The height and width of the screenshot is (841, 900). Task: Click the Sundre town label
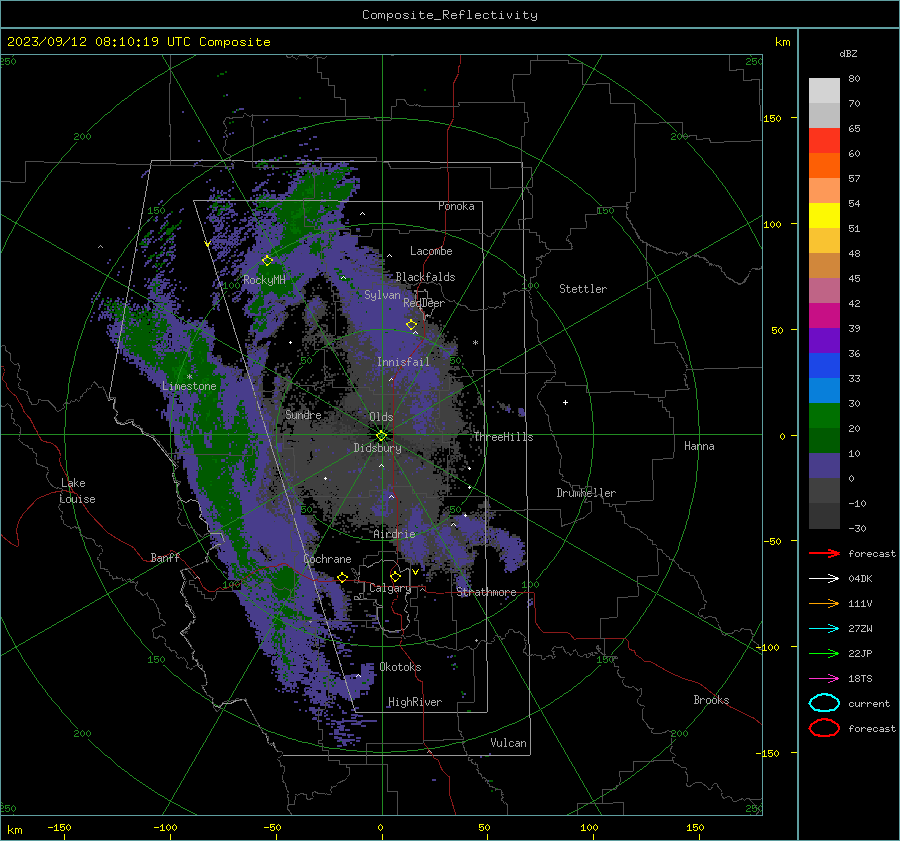click(x=303, y=414)
